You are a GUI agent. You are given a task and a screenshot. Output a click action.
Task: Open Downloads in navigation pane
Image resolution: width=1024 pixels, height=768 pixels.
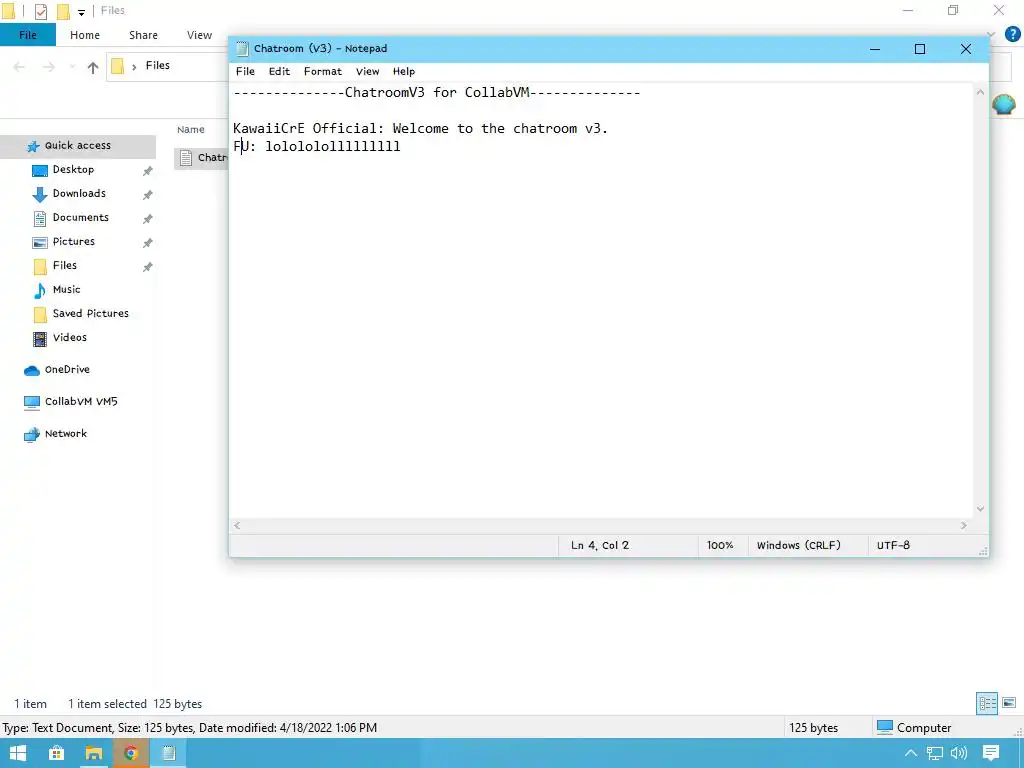(x=79, y=193)
